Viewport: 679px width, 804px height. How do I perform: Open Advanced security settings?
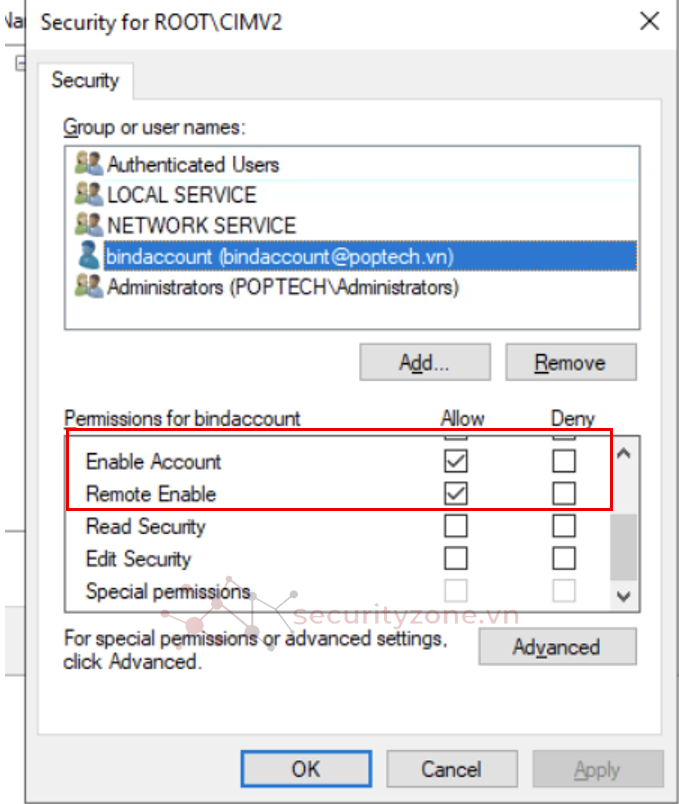(556, 647)
